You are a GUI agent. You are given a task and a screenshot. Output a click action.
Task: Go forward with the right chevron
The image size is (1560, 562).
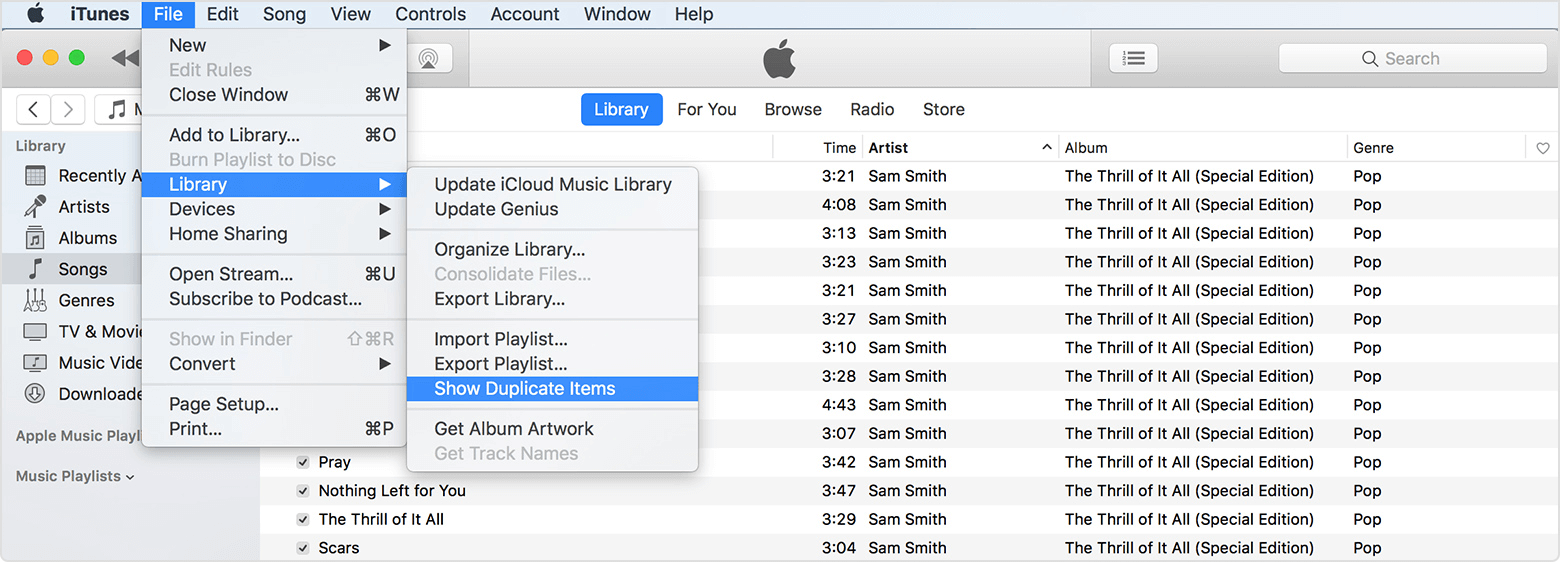(68, 109)
